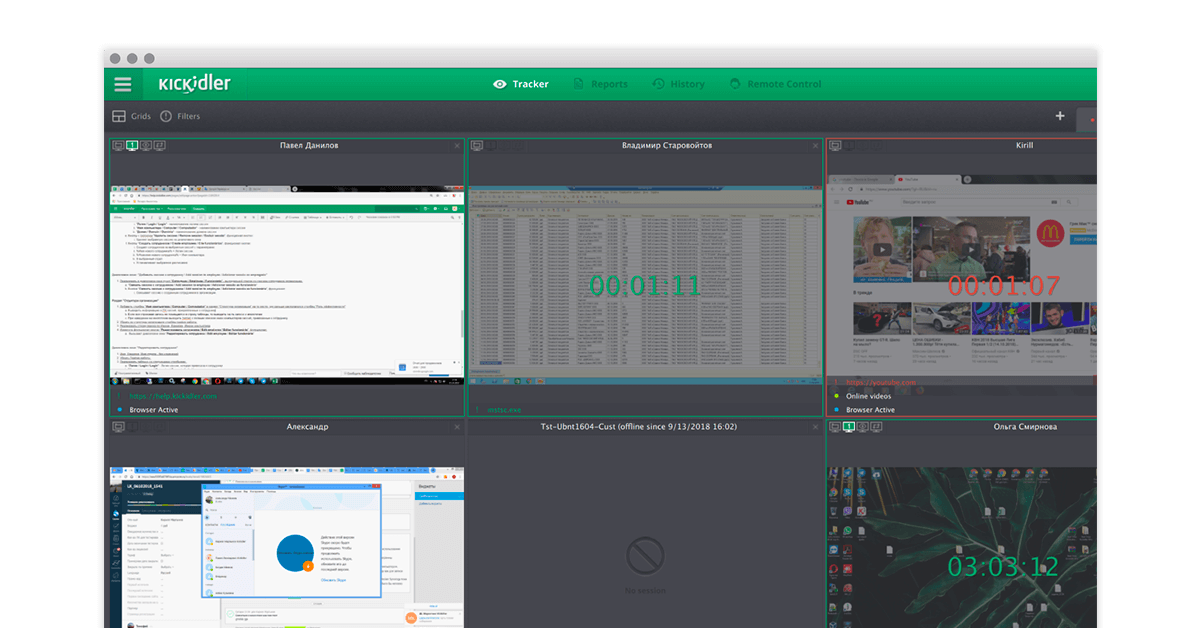Click the No session icon in offline tile
This screenshot has height=628, width=1200.
645,554
